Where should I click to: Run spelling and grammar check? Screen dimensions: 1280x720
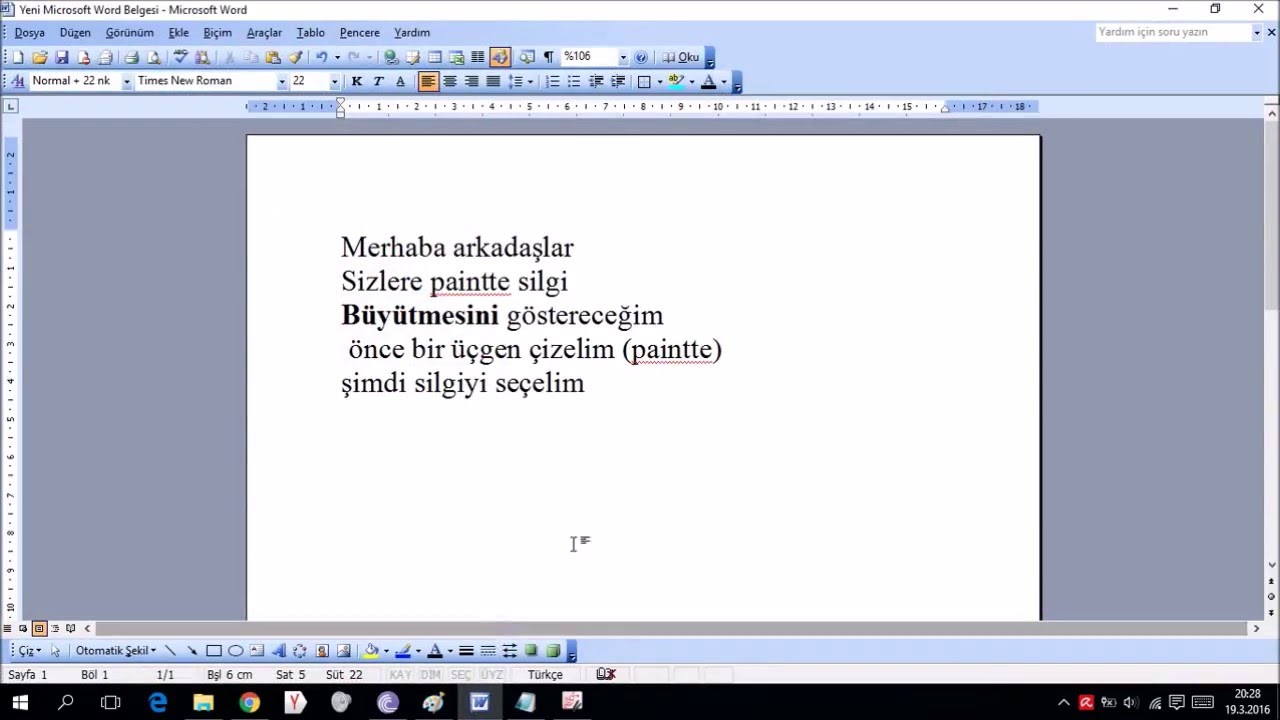pos(181,57)
